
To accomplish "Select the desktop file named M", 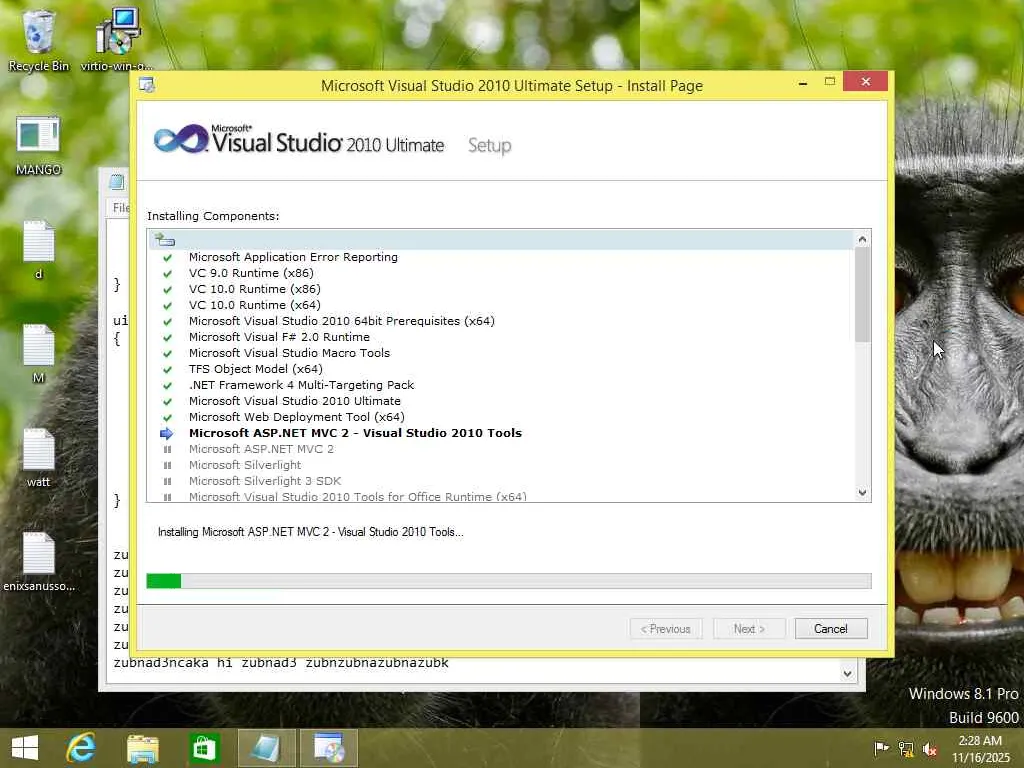I will (38, 353).
